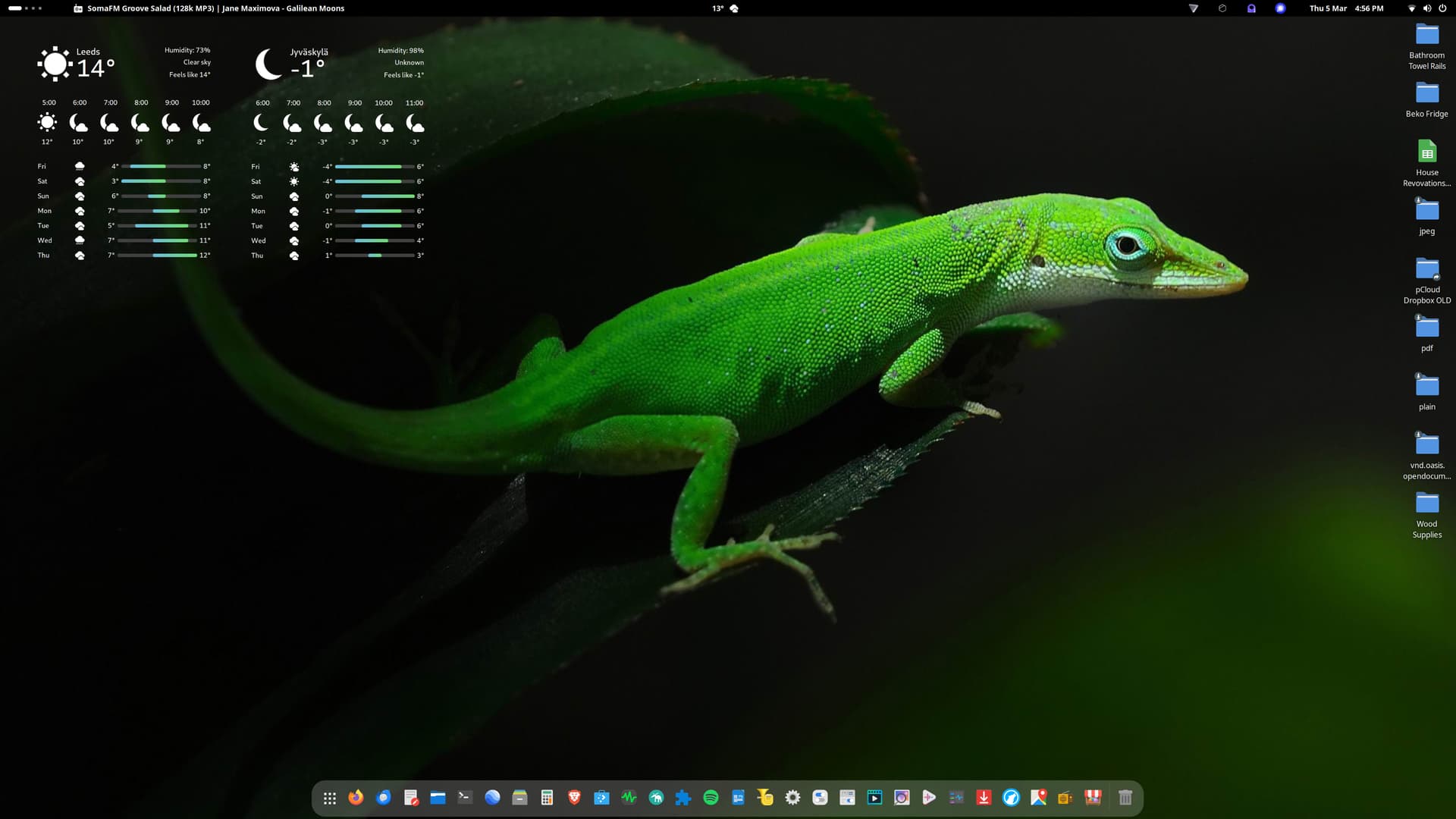Open Wi-Fi indicator in top bar

coord(1411,8)
